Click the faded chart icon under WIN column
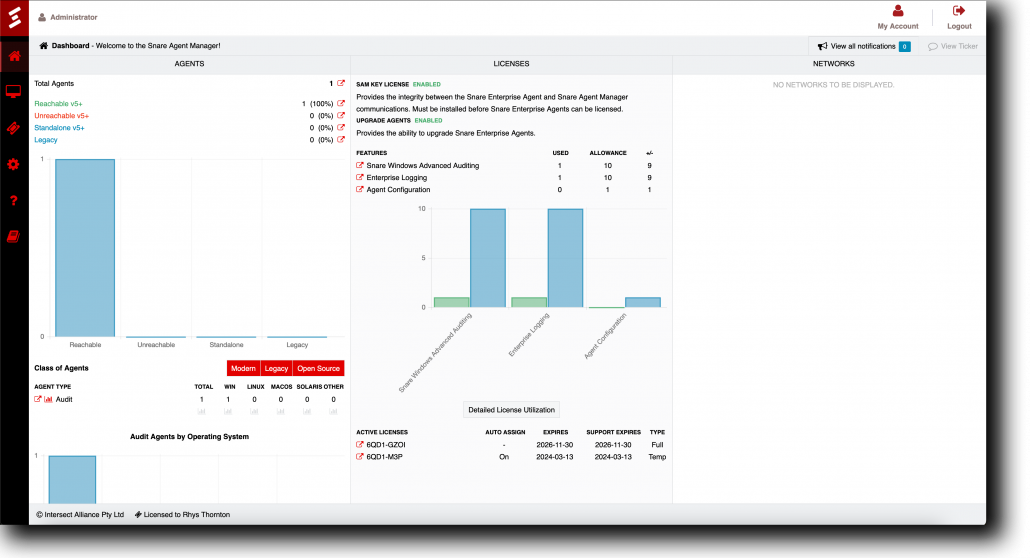1030x558 pixels. click(x=228, y=411)
